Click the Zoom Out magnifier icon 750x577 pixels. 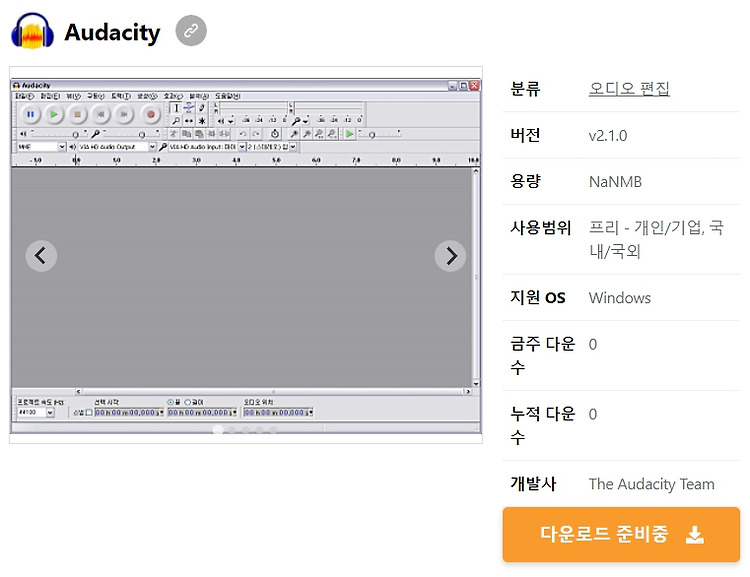click(x=307, y=134)
